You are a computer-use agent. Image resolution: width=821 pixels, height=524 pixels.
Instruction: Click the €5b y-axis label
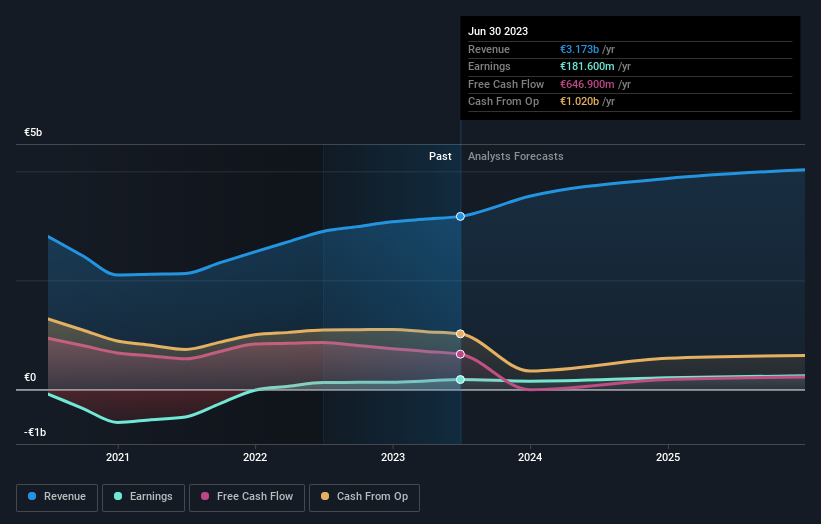click(33, 132)
